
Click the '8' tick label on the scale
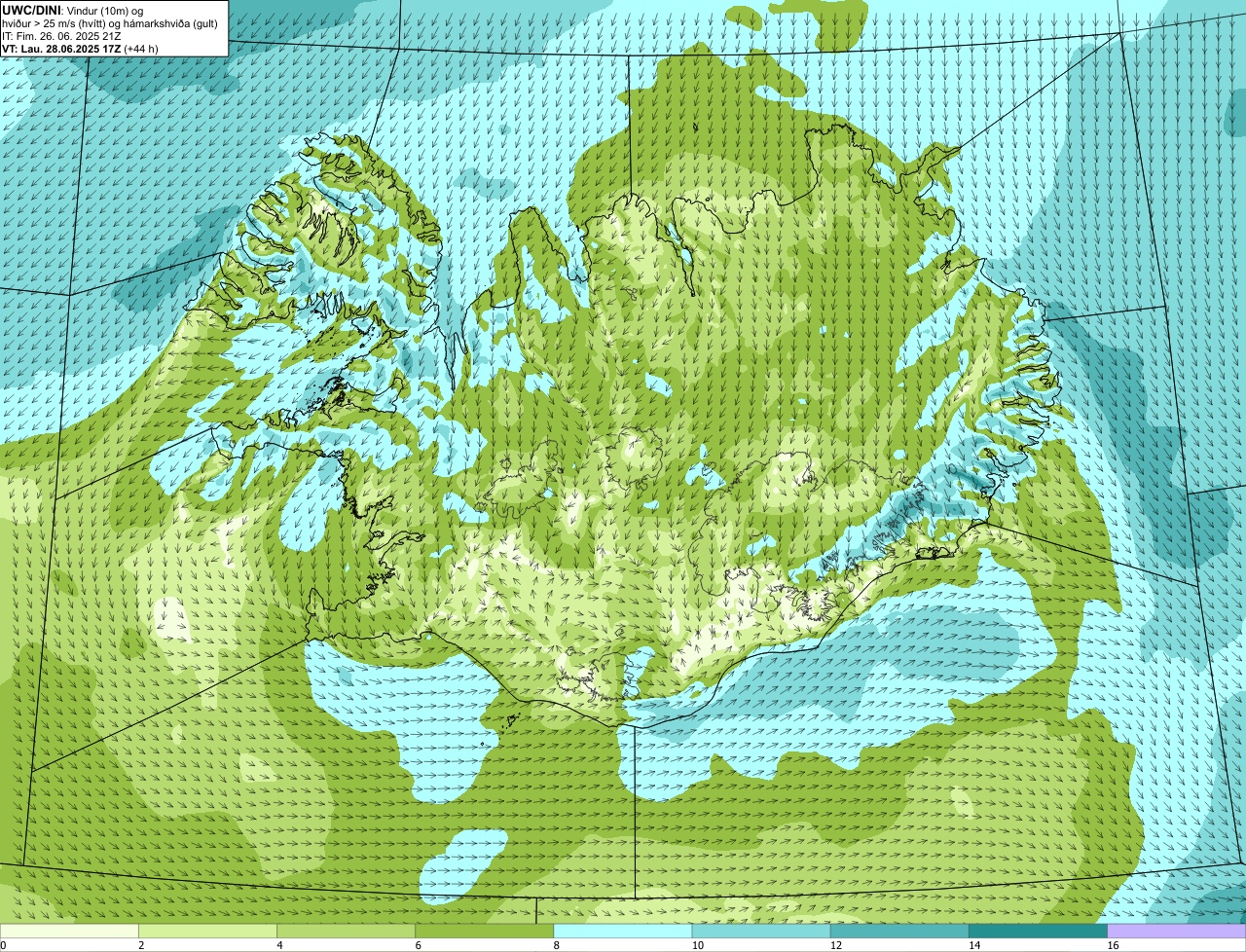pos(557,945)
